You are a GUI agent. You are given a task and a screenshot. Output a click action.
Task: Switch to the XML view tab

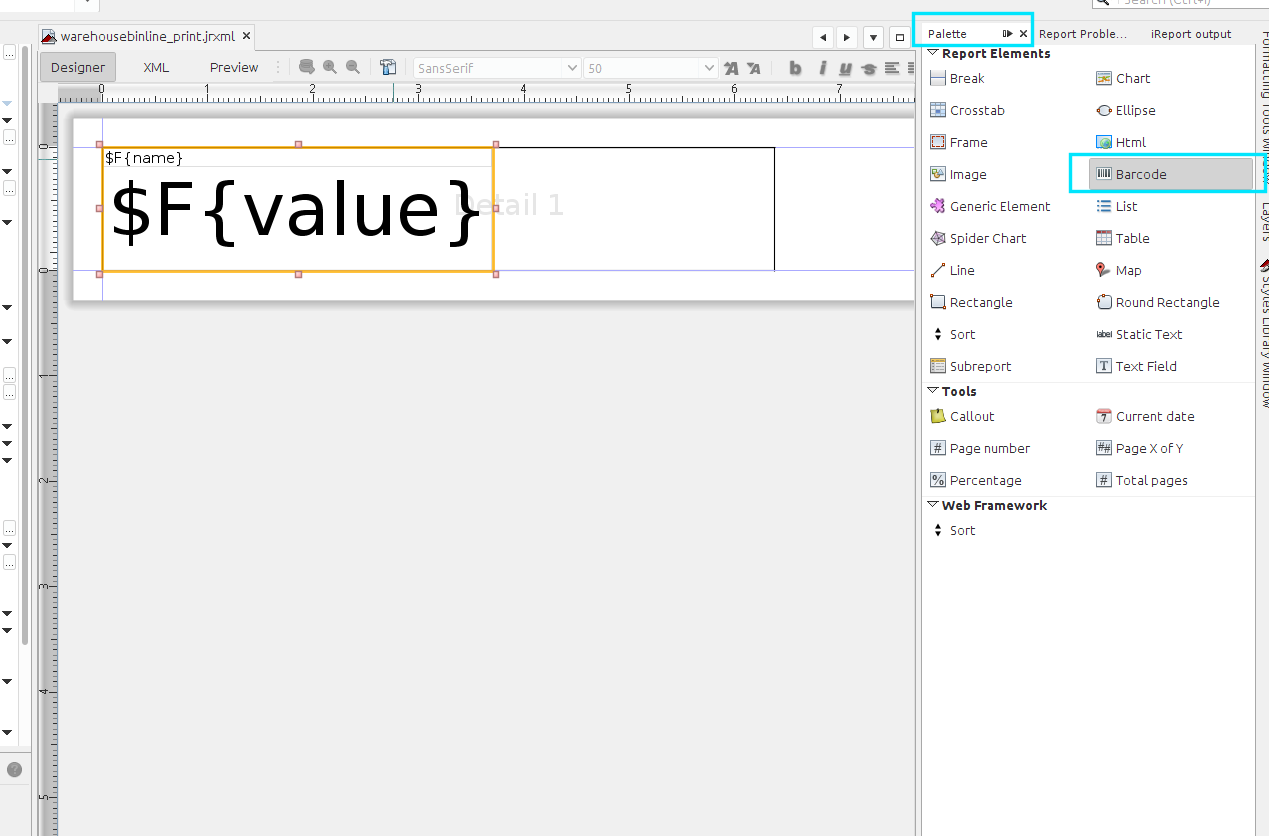tap(156, 68)
